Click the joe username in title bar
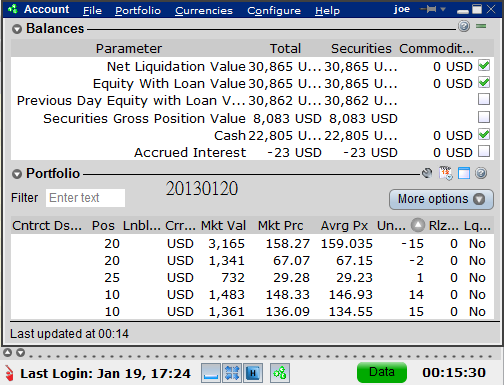The image size is (504, 385). [402, 9]
